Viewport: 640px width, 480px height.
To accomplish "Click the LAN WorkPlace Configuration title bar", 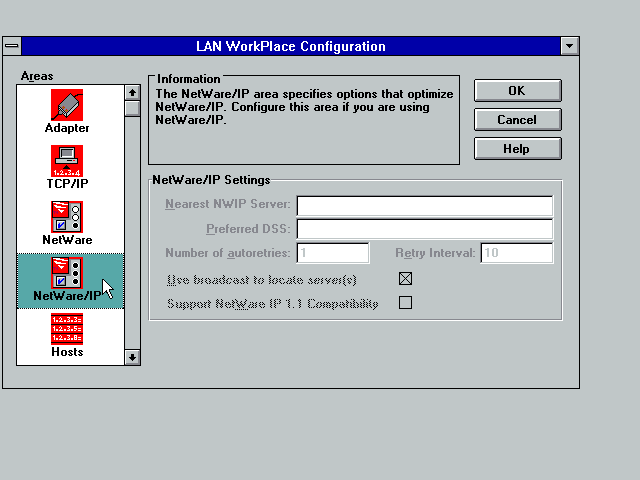I will [291, 46].
